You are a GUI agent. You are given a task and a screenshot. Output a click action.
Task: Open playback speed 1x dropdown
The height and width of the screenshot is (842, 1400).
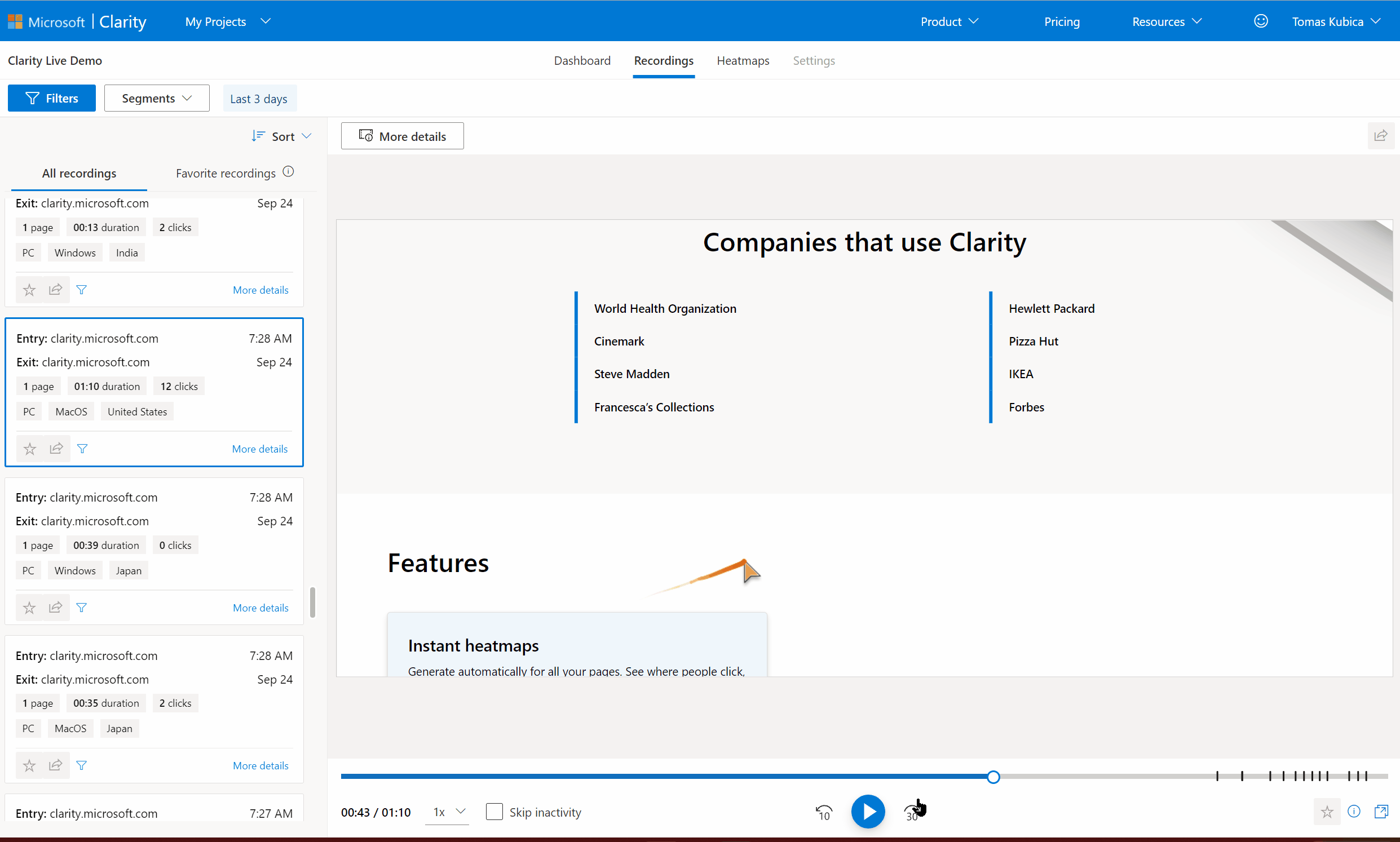click(x=448, y=812)
